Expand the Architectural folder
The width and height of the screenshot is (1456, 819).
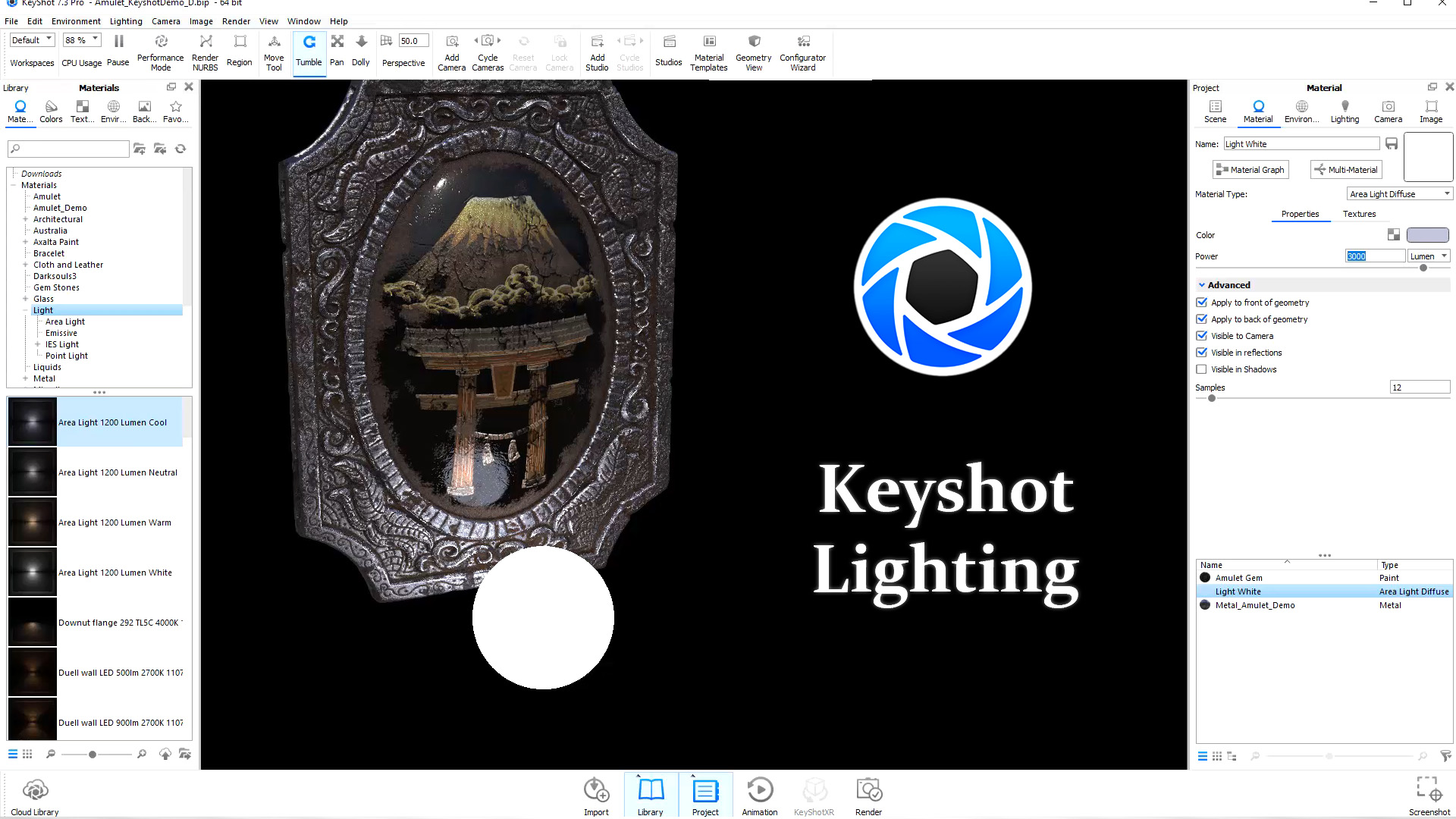[25, 219]
